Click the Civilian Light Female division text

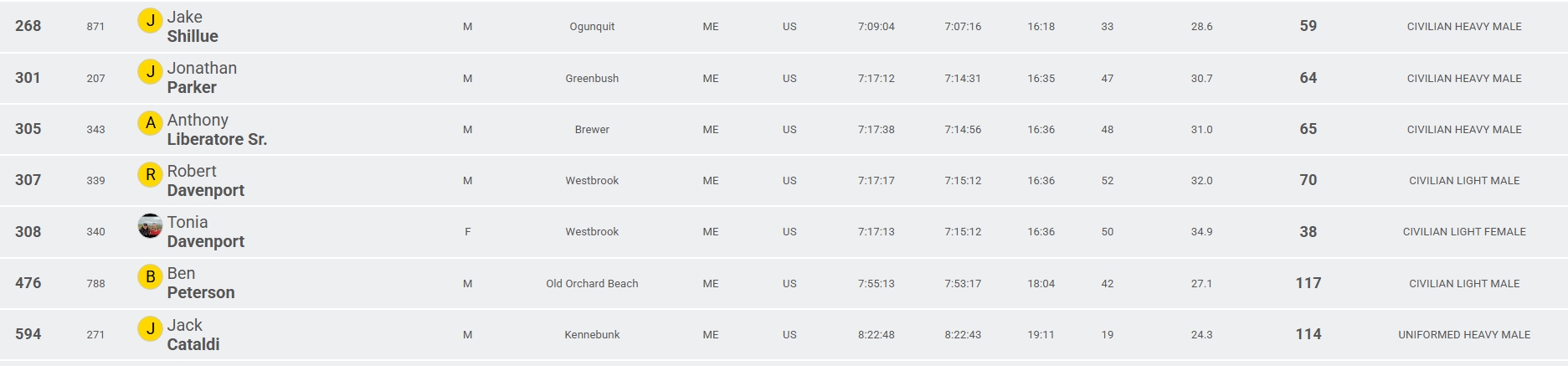pos(1463,232)
